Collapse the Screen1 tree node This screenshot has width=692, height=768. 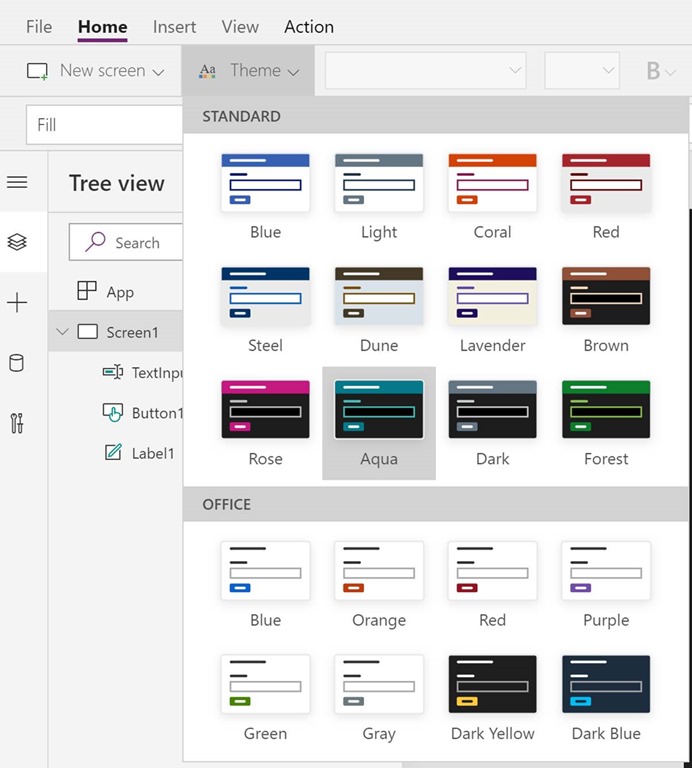[x=63, y=332]
